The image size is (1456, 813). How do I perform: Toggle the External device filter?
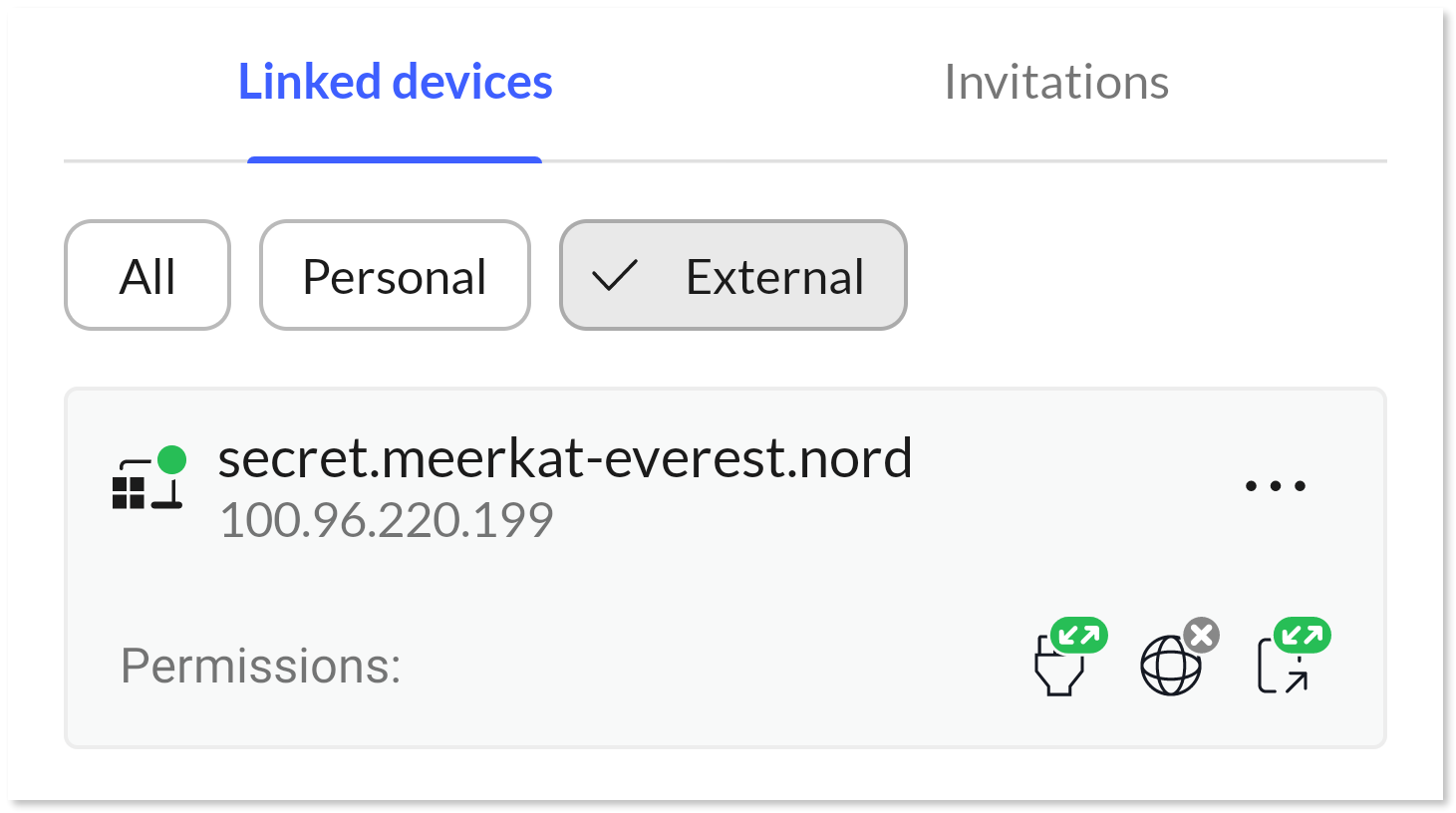pyautogui.click(x=733, y=275)
